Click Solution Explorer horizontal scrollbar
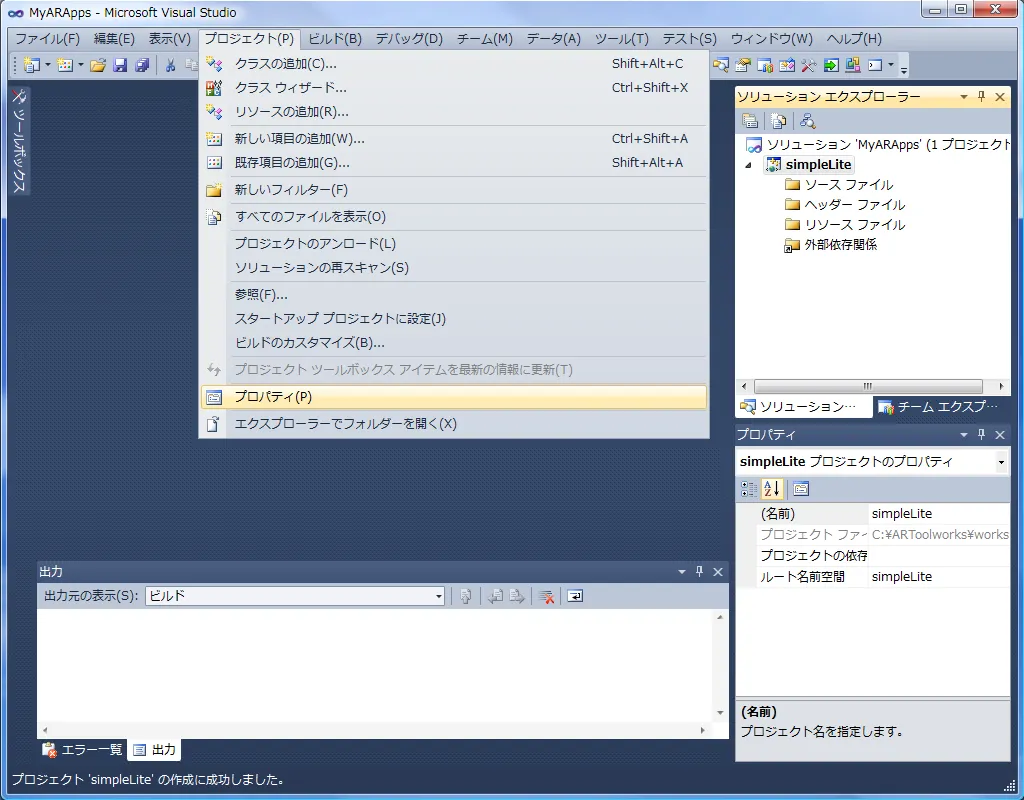The image size is (1024, 800). [868, 386]
